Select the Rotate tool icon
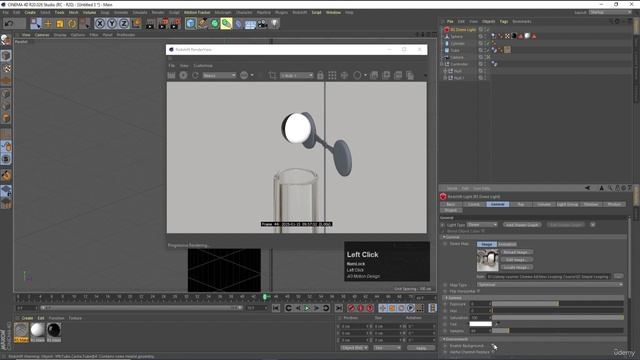Viewport: 640px width, 360px height. click(x=72, y=24)
